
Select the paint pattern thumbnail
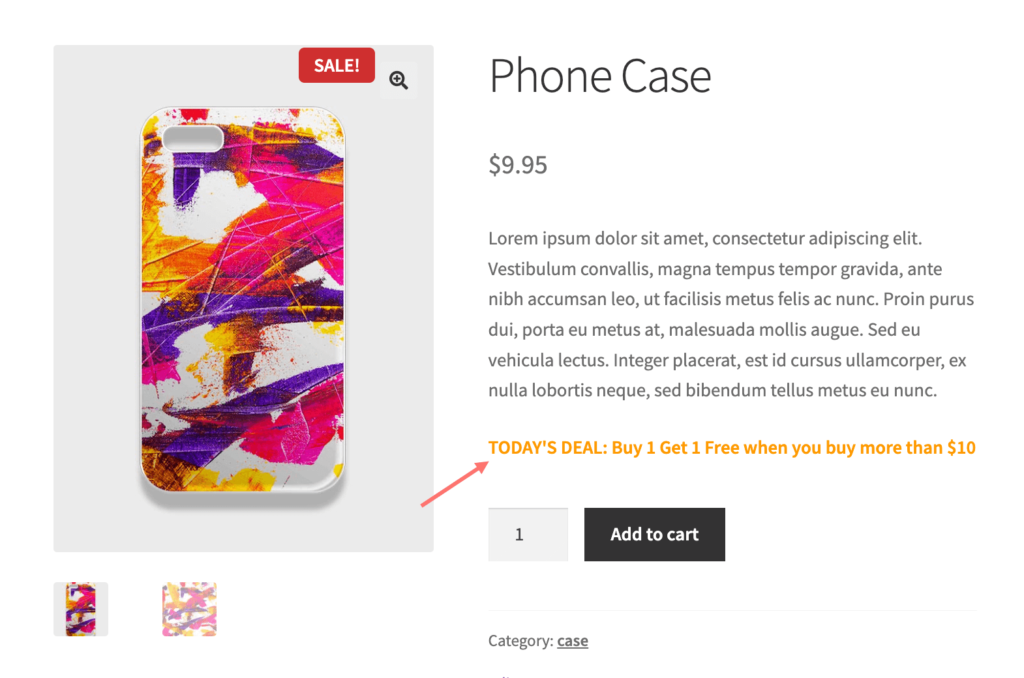pyautogui.click(x=189, y=609)
